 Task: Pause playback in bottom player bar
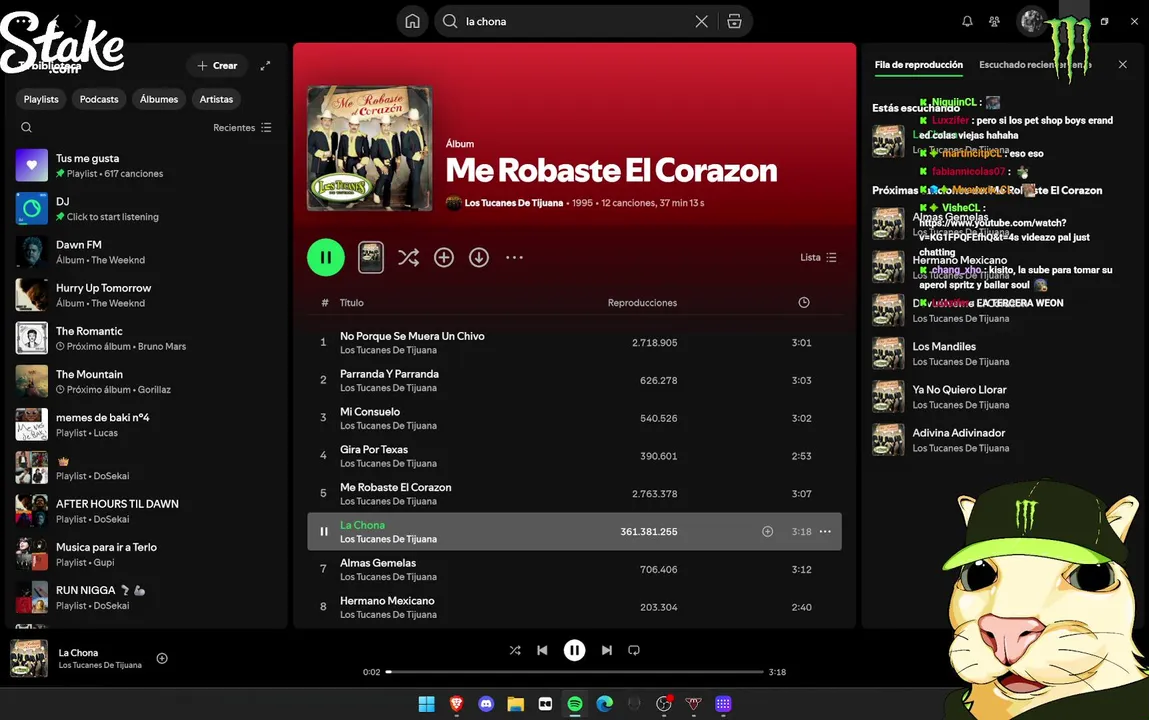[574, 650]
